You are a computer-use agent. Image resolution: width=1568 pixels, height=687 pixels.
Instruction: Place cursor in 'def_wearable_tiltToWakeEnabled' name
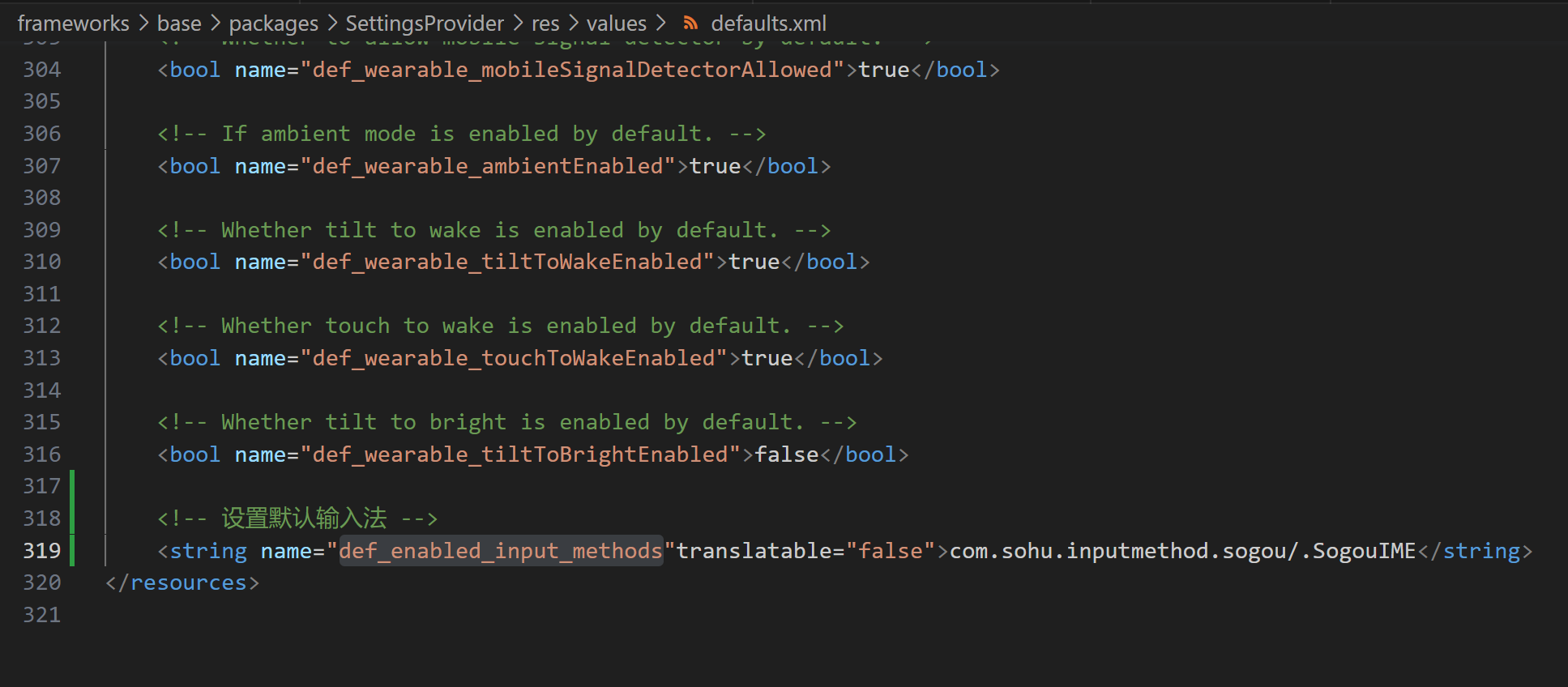coord(507,262)
